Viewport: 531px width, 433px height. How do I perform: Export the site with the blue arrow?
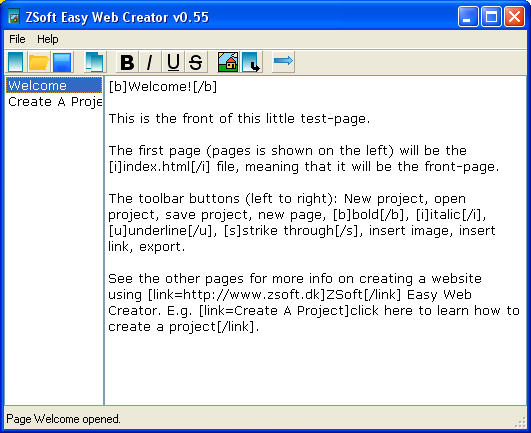(283, 62)
